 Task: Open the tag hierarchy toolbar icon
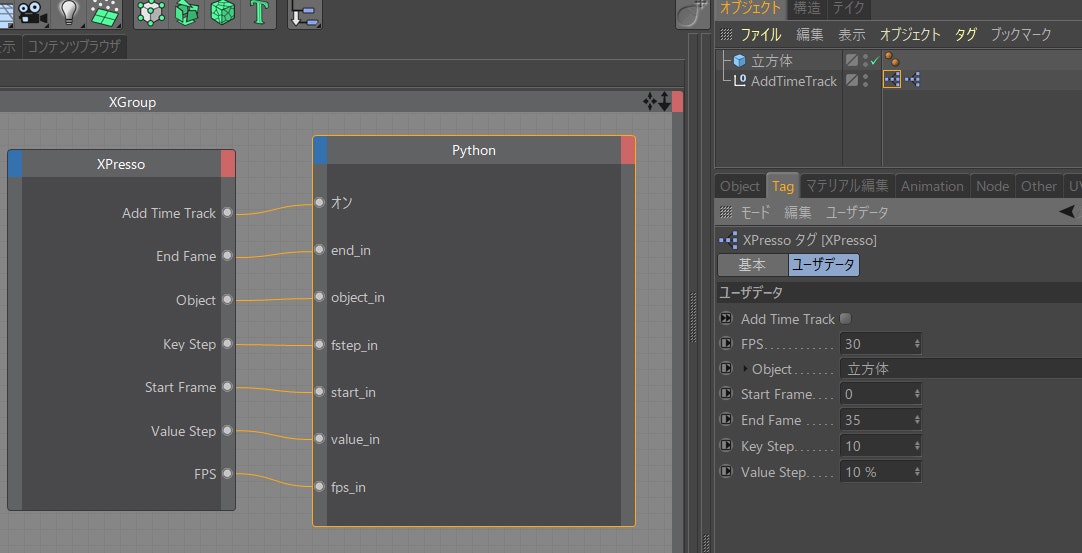coord(304,13)
